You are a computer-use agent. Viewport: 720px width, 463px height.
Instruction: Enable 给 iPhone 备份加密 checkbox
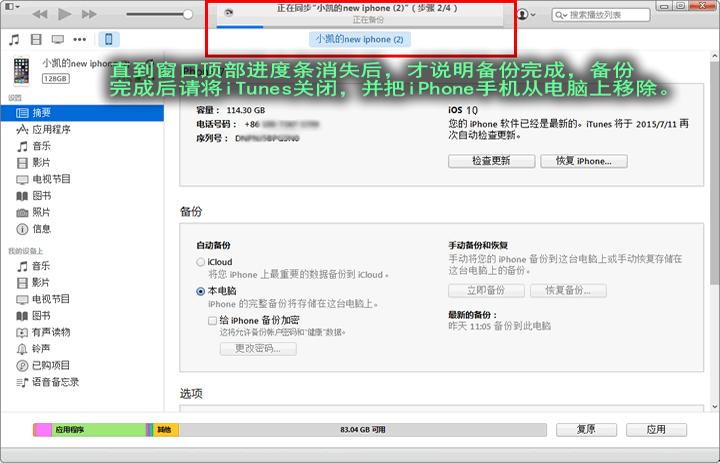[212, 321]
